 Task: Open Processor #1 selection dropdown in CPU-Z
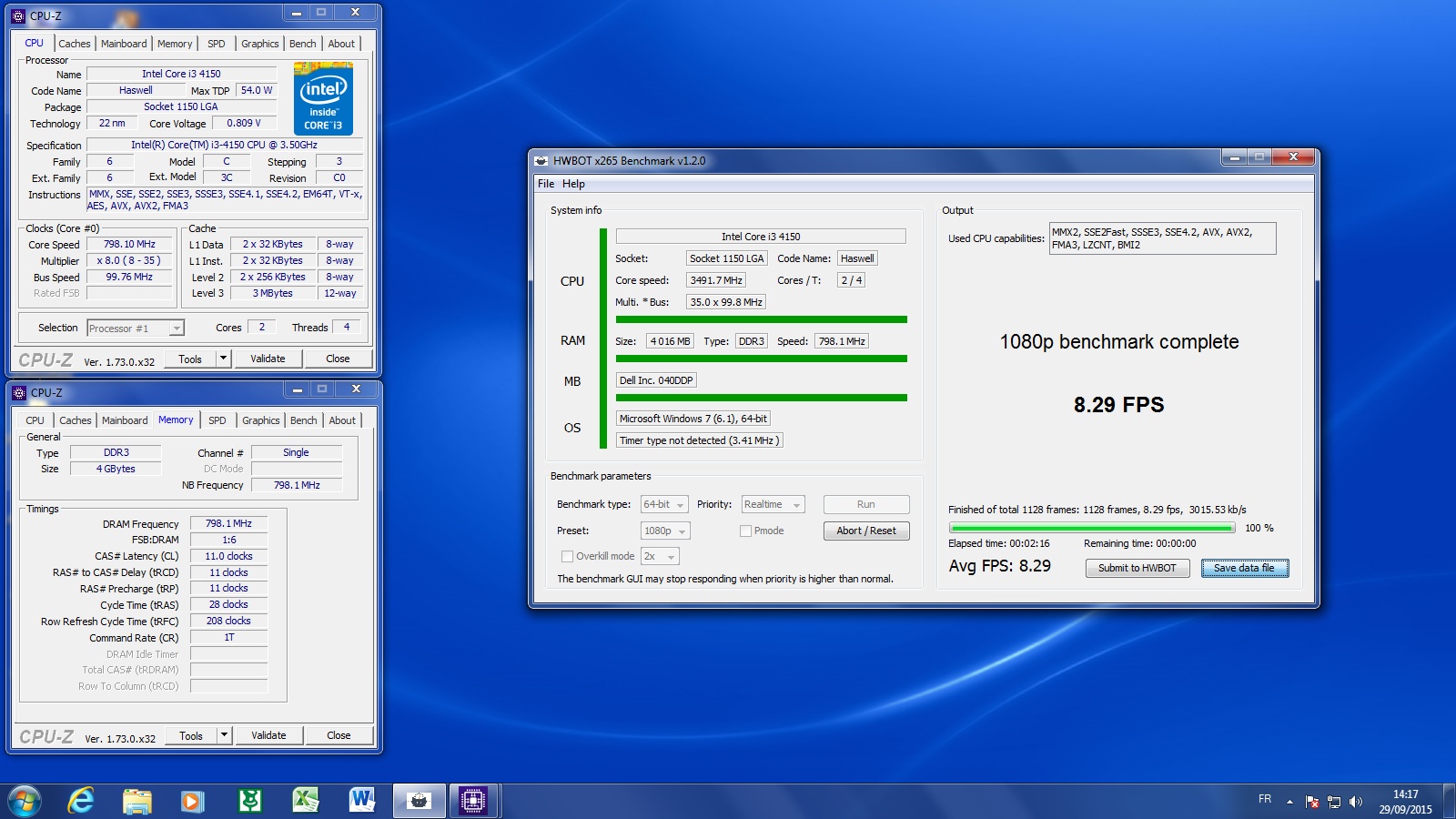[x=136, y=329]
